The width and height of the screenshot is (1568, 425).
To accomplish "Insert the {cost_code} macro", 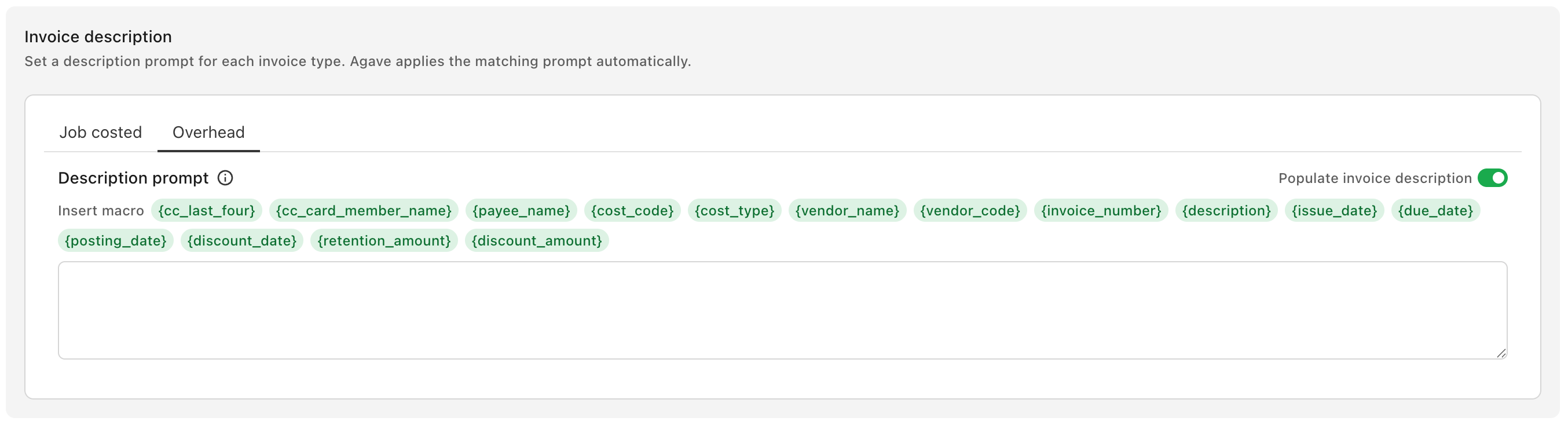I will tap(632, 211).
